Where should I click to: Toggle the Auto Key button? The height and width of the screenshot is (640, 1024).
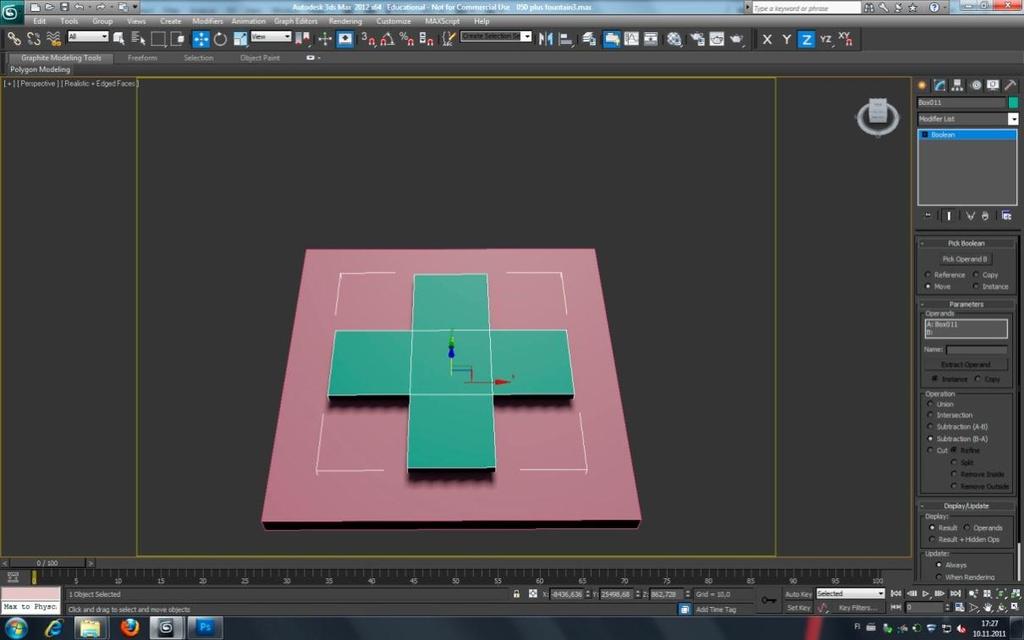798,594
